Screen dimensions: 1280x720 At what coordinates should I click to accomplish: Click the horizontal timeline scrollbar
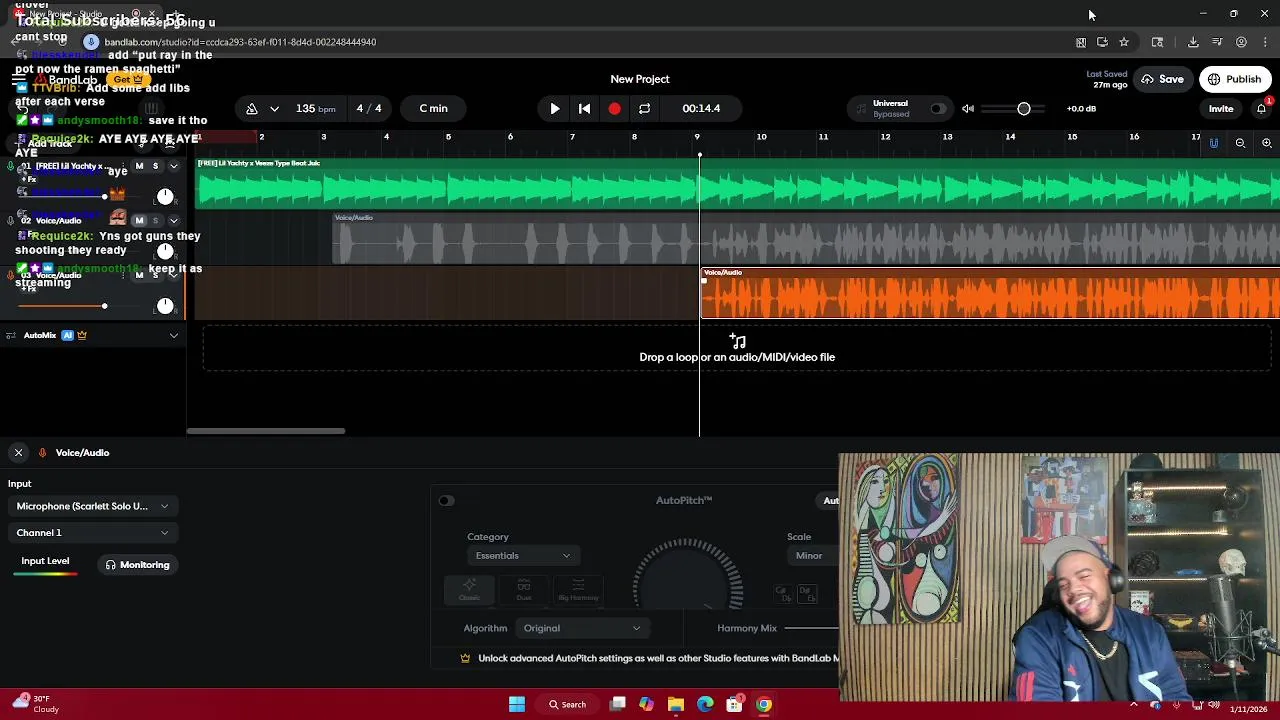point(266,431)
